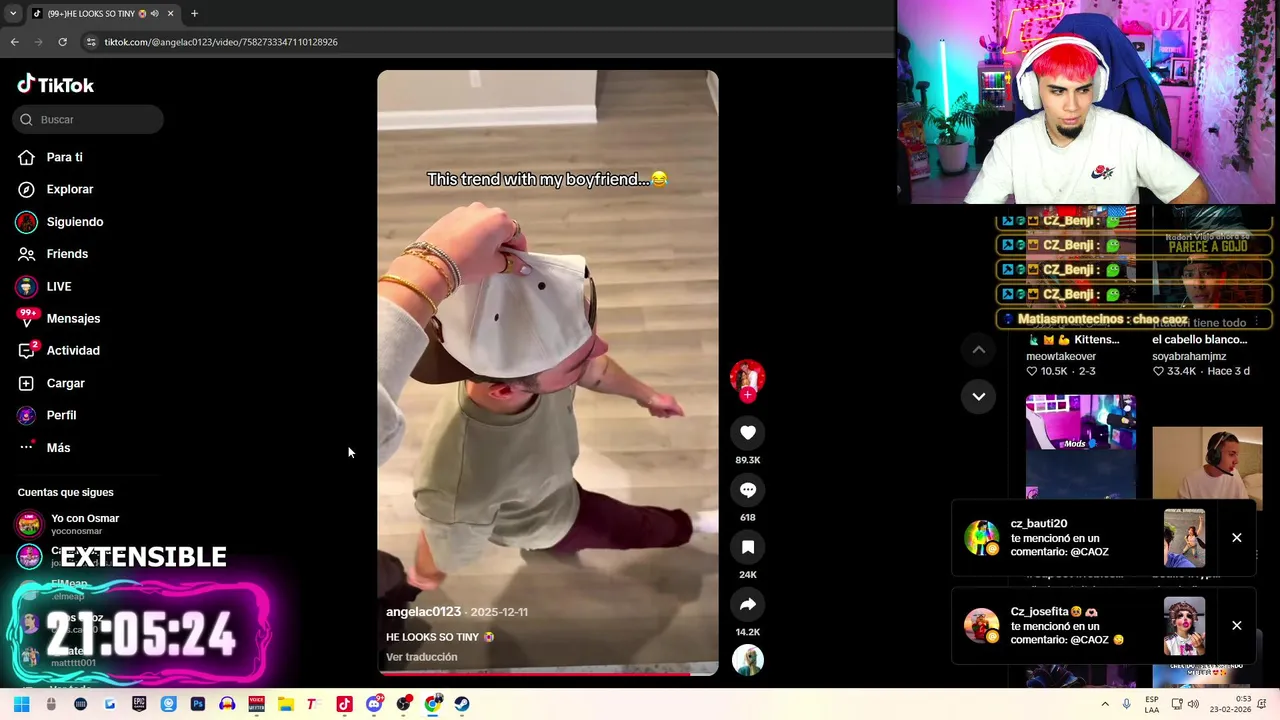Open Audacity from taskbar
This screenshot has width=1280, height=720.
pos(227,704)
